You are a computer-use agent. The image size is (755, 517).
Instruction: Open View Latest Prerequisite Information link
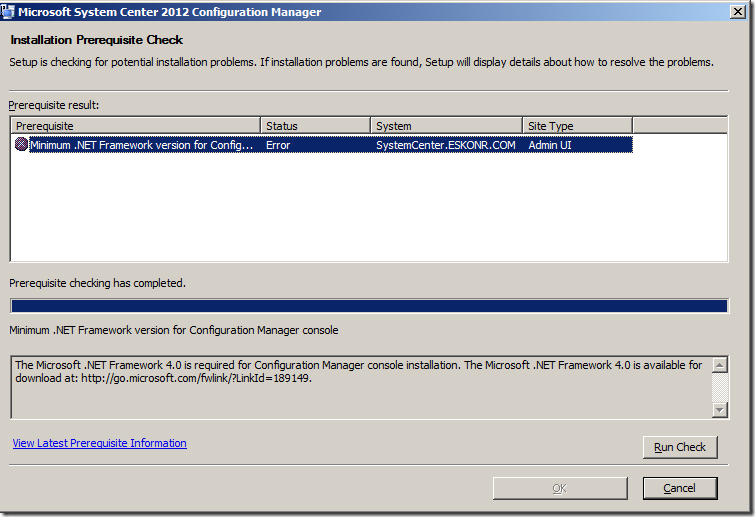pos(100,443)
